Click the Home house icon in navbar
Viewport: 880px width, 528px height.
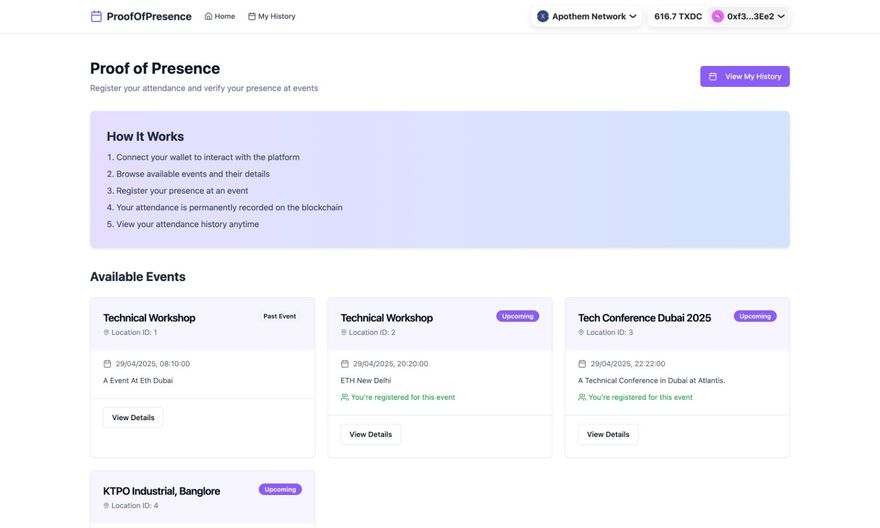[208, 16]
